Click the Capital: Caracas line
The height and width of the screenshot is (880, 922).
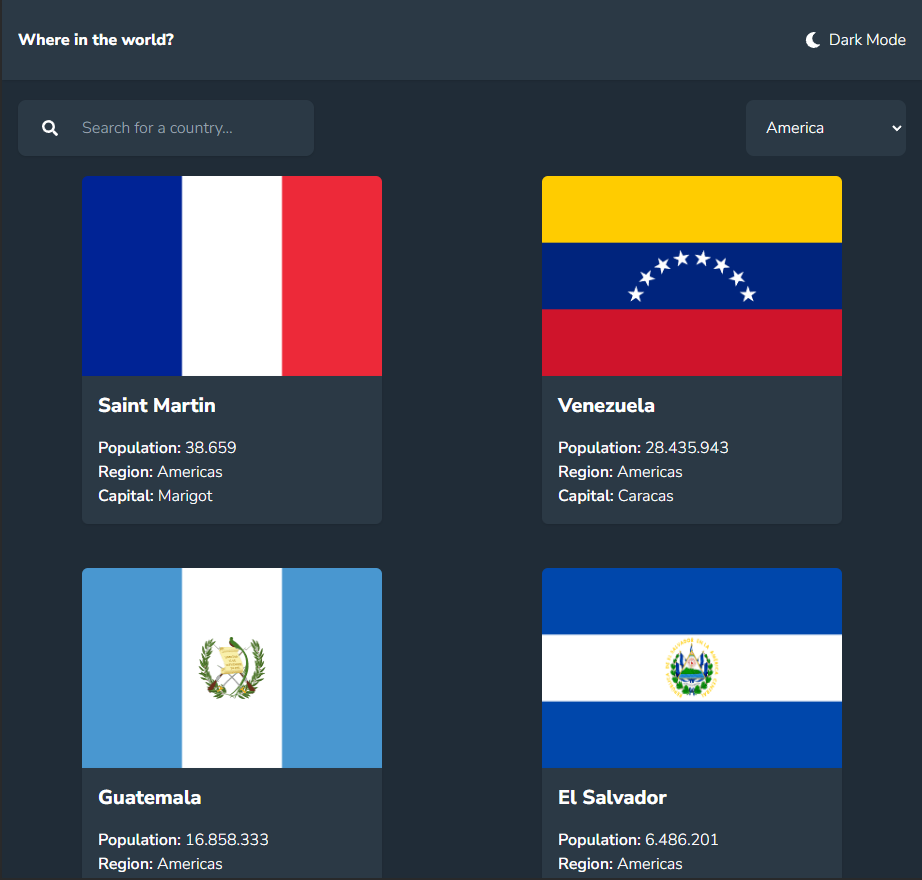(616, 495)
